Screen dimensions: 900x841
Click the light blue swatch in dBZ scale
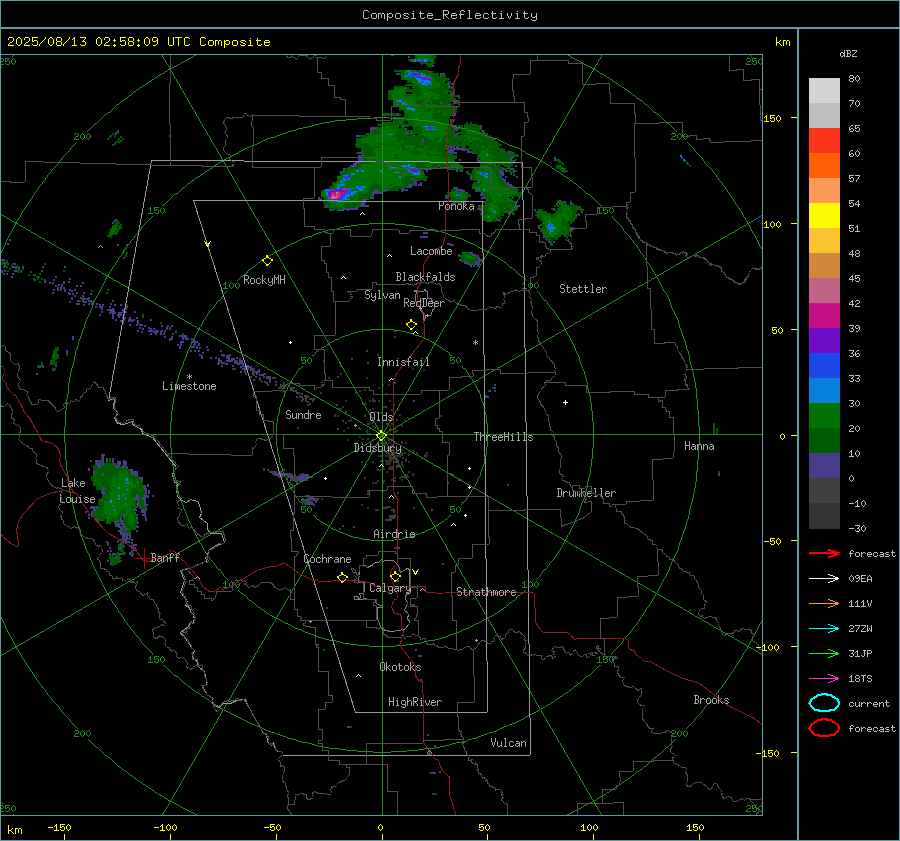point(824,390)
